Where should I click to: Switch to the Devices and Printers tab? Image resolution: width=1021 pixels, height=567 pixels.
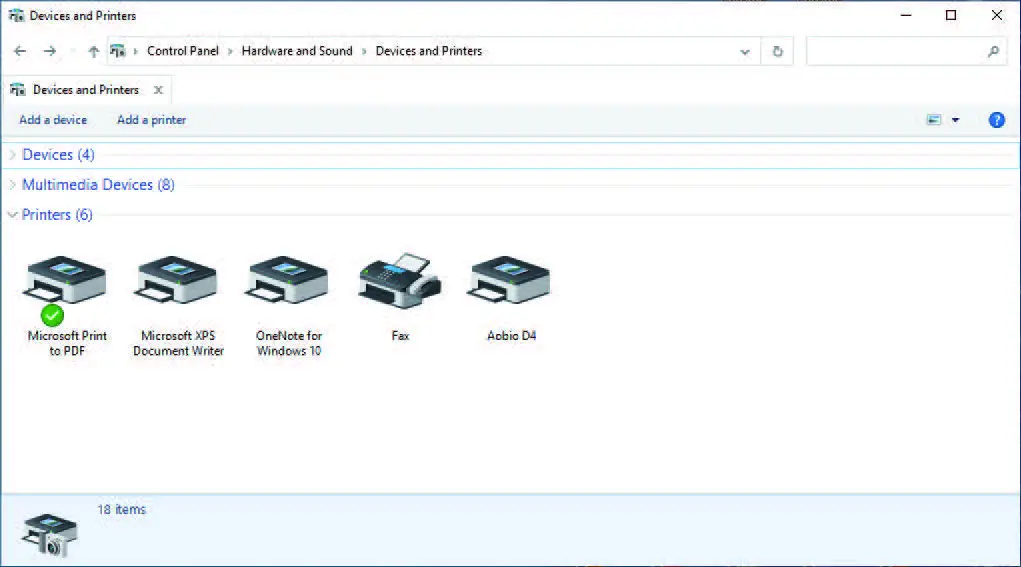[86, 90]
